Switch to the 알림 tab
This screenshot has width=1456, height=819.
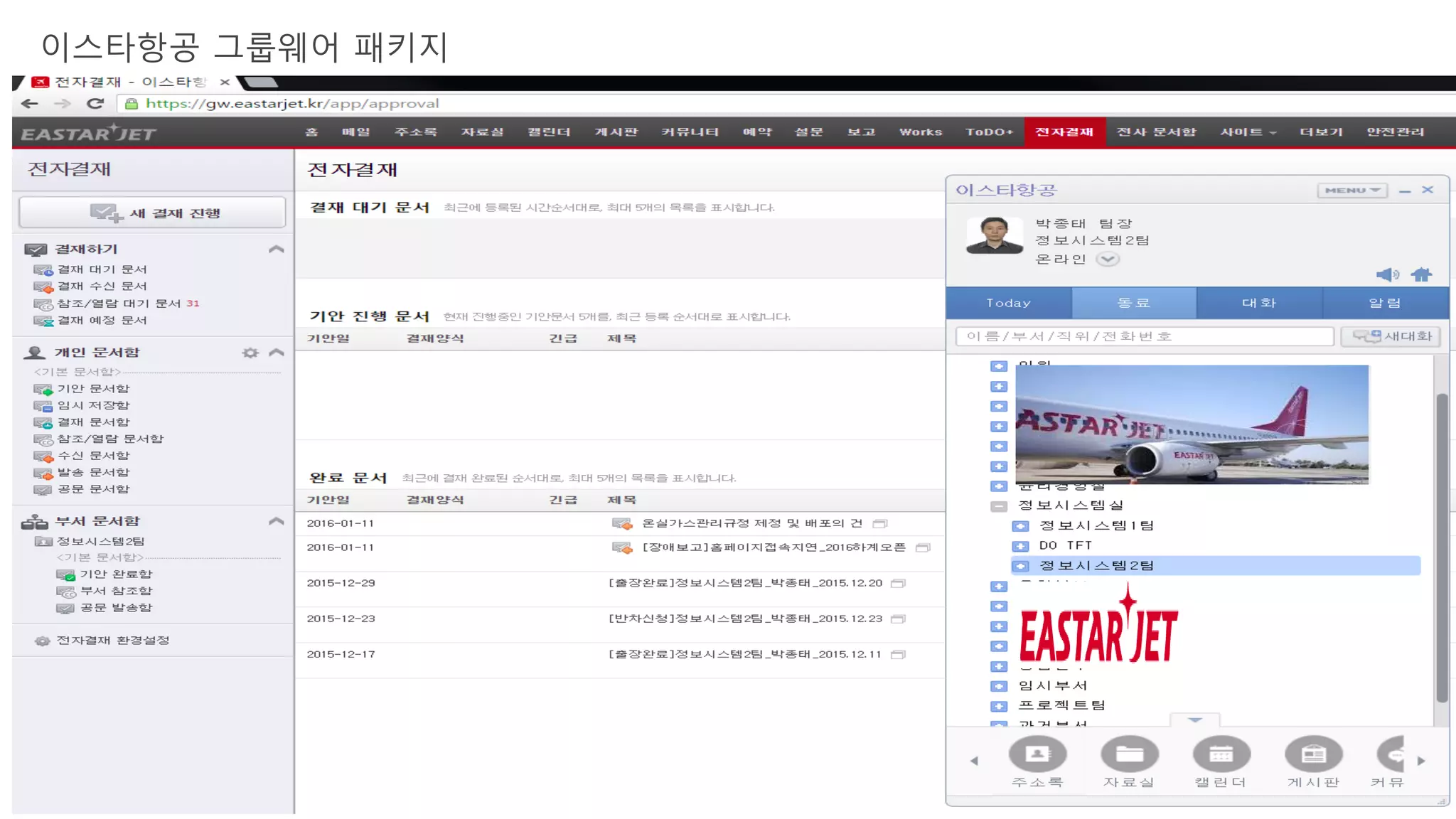(x=1386, y=303)
